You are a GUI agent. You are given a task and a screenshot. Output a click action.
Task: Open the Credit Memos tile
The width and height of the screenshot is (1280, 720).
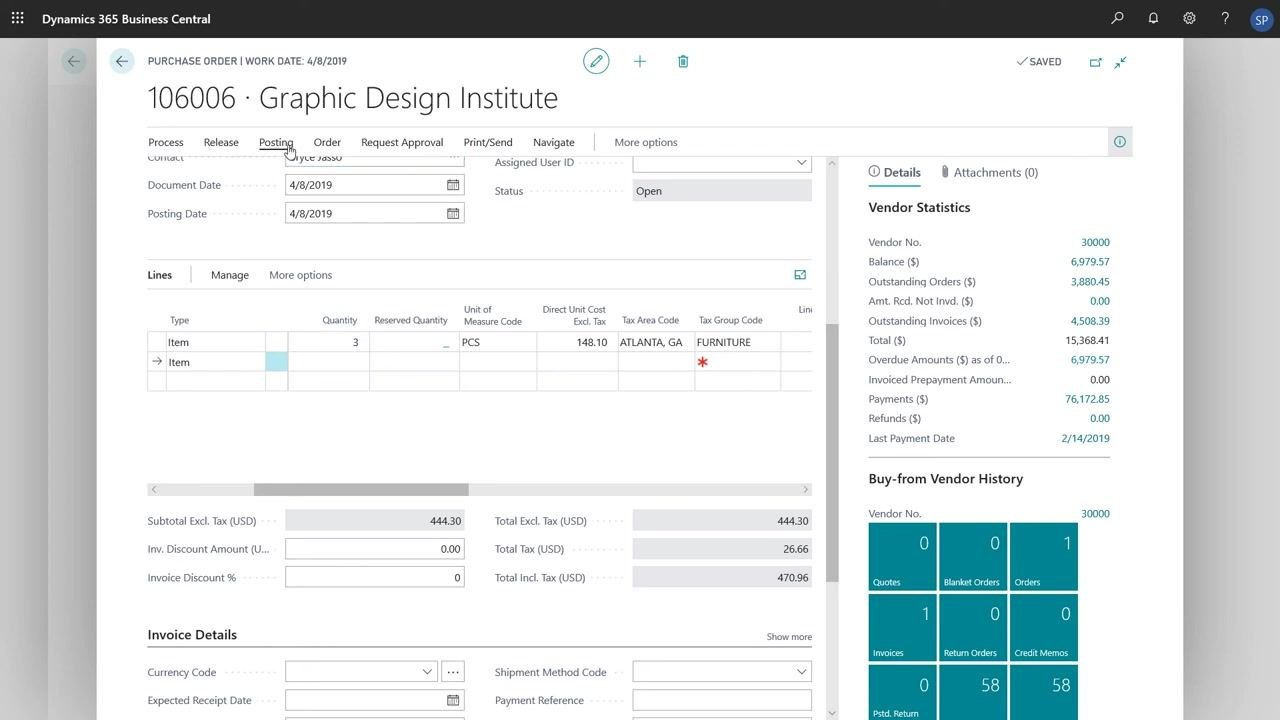coord(1044,628)
